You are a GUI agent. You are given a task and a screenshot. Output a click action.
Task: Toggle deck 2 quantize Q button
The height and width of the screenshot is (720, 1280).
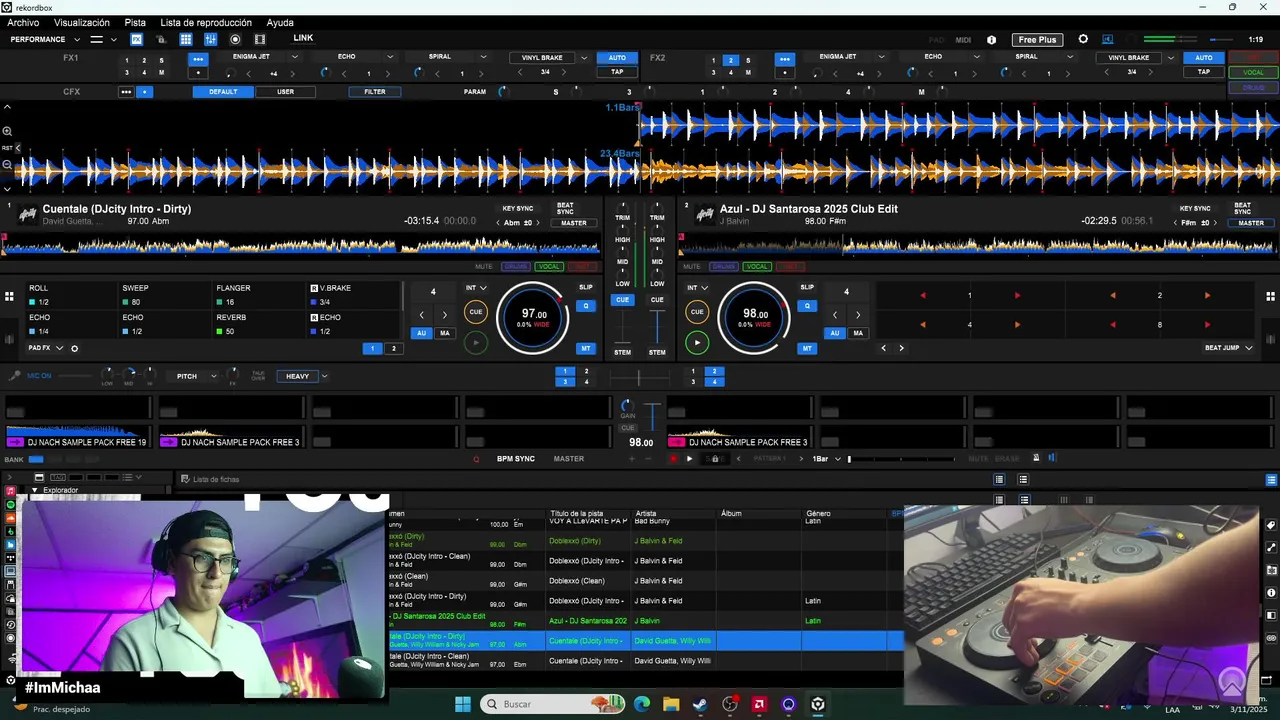[807, 306]
